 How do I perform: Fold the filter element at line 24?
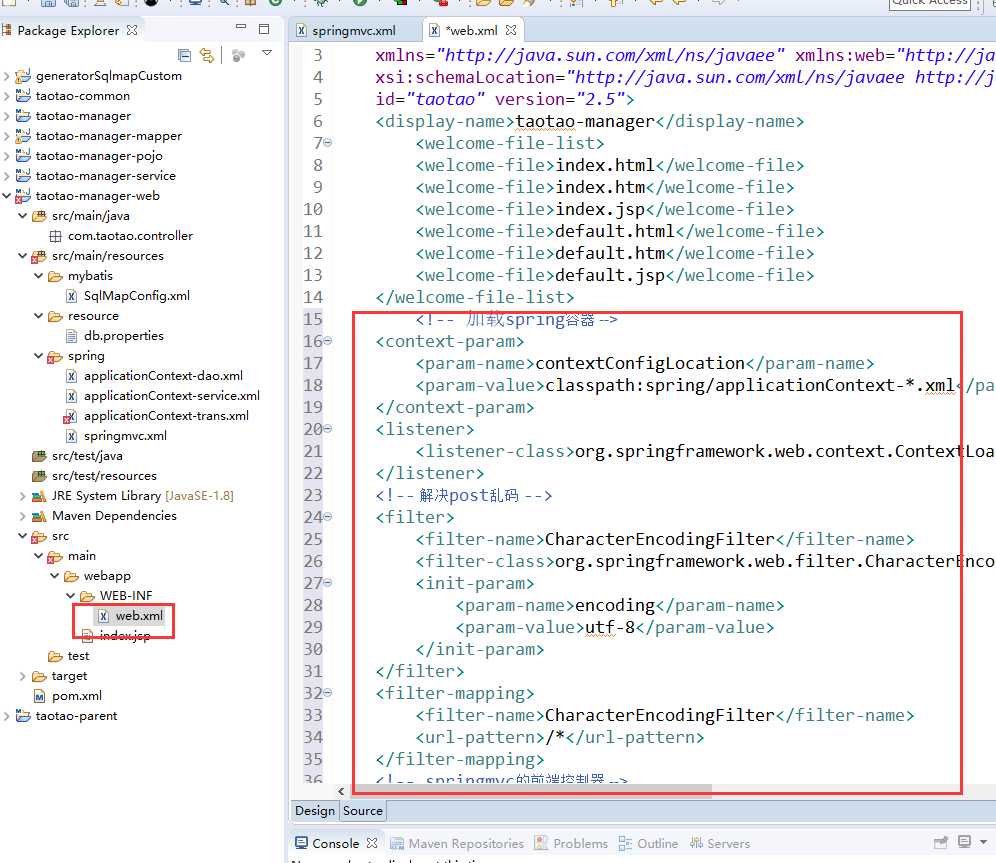tap(328, 517)
